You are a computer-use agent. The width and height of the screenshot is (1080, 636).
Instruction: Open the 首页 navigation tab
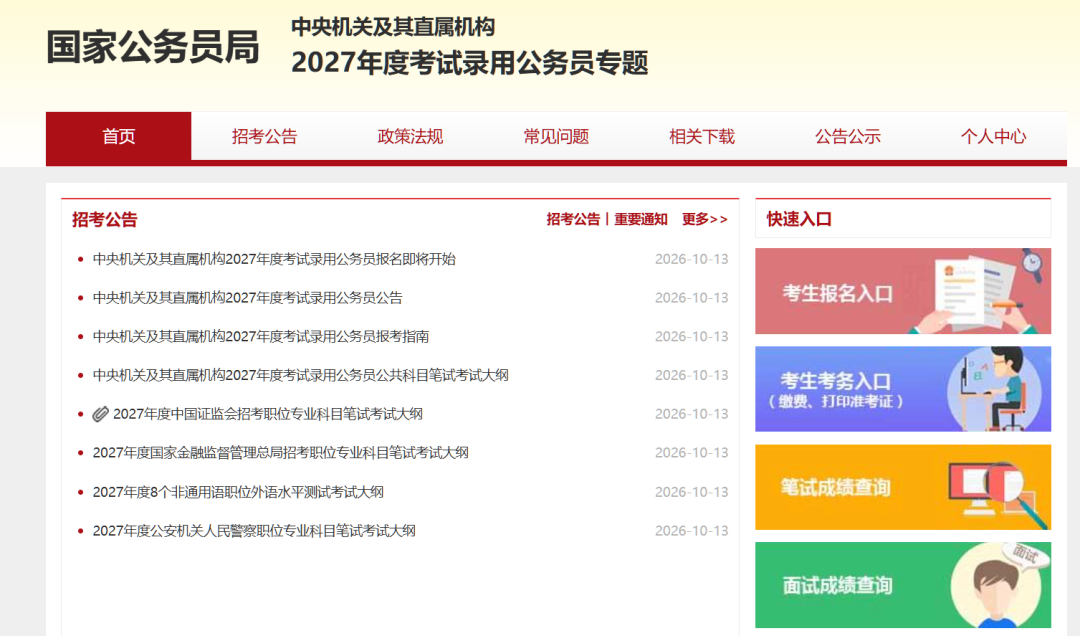point(118,136)
